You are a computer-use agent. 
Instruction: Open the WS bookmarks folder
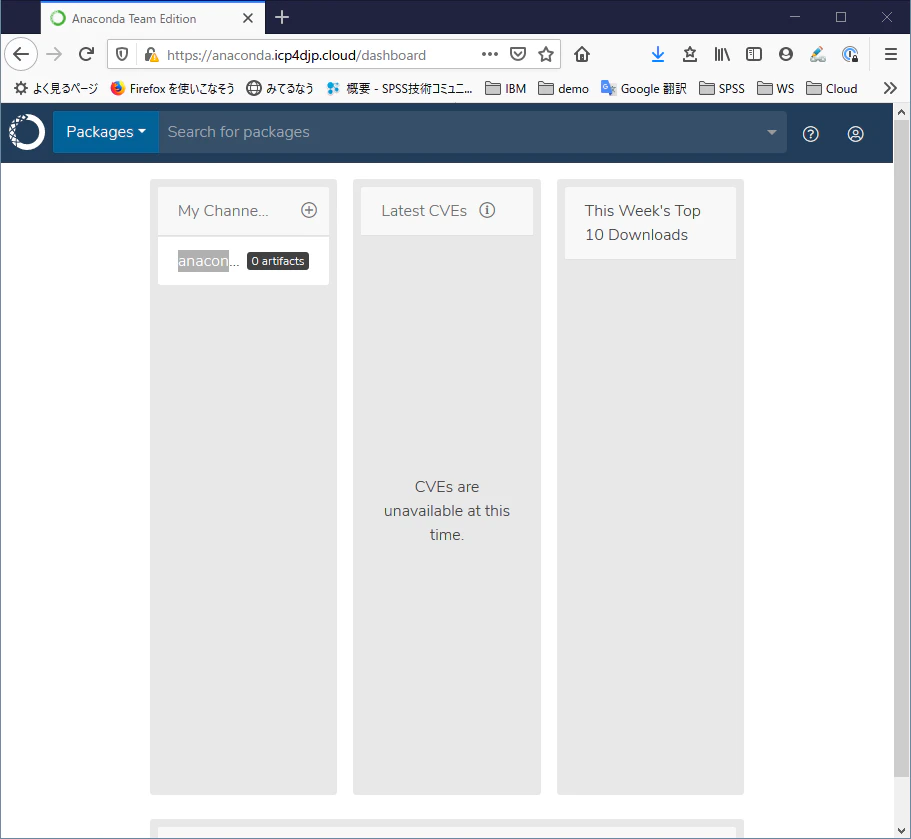(x=776, y=88)
